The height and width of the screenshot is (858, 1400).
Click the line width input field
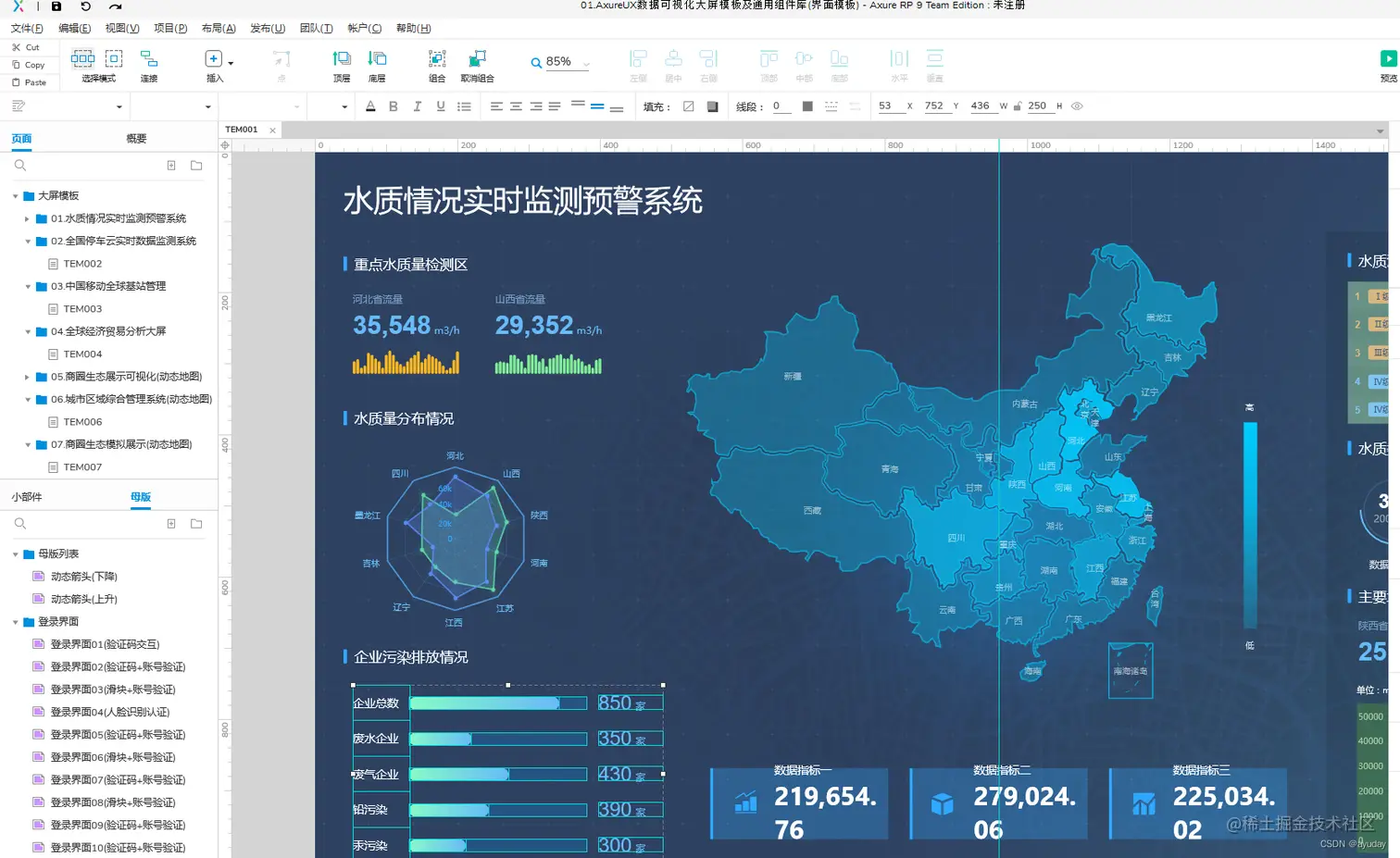coord(781,106)
